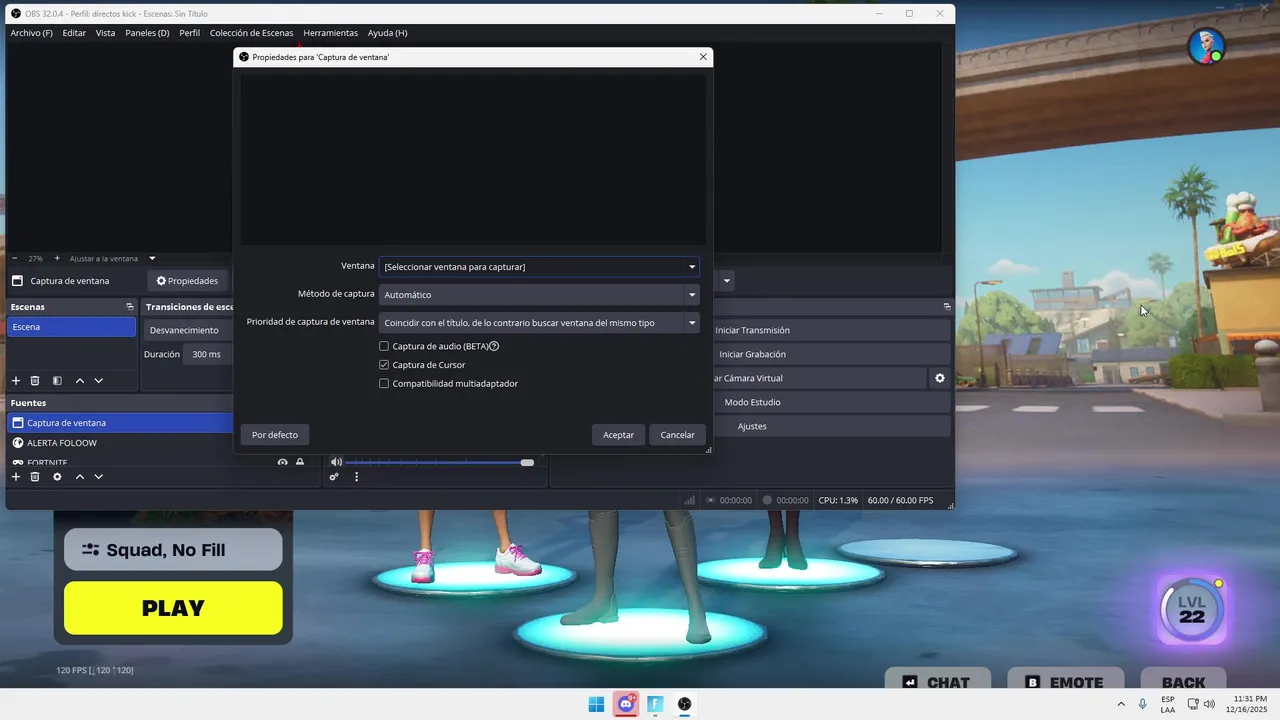1280x720 pixels.
Task: Zoom out preview with minus icon
Action: (x=15, y=258)
